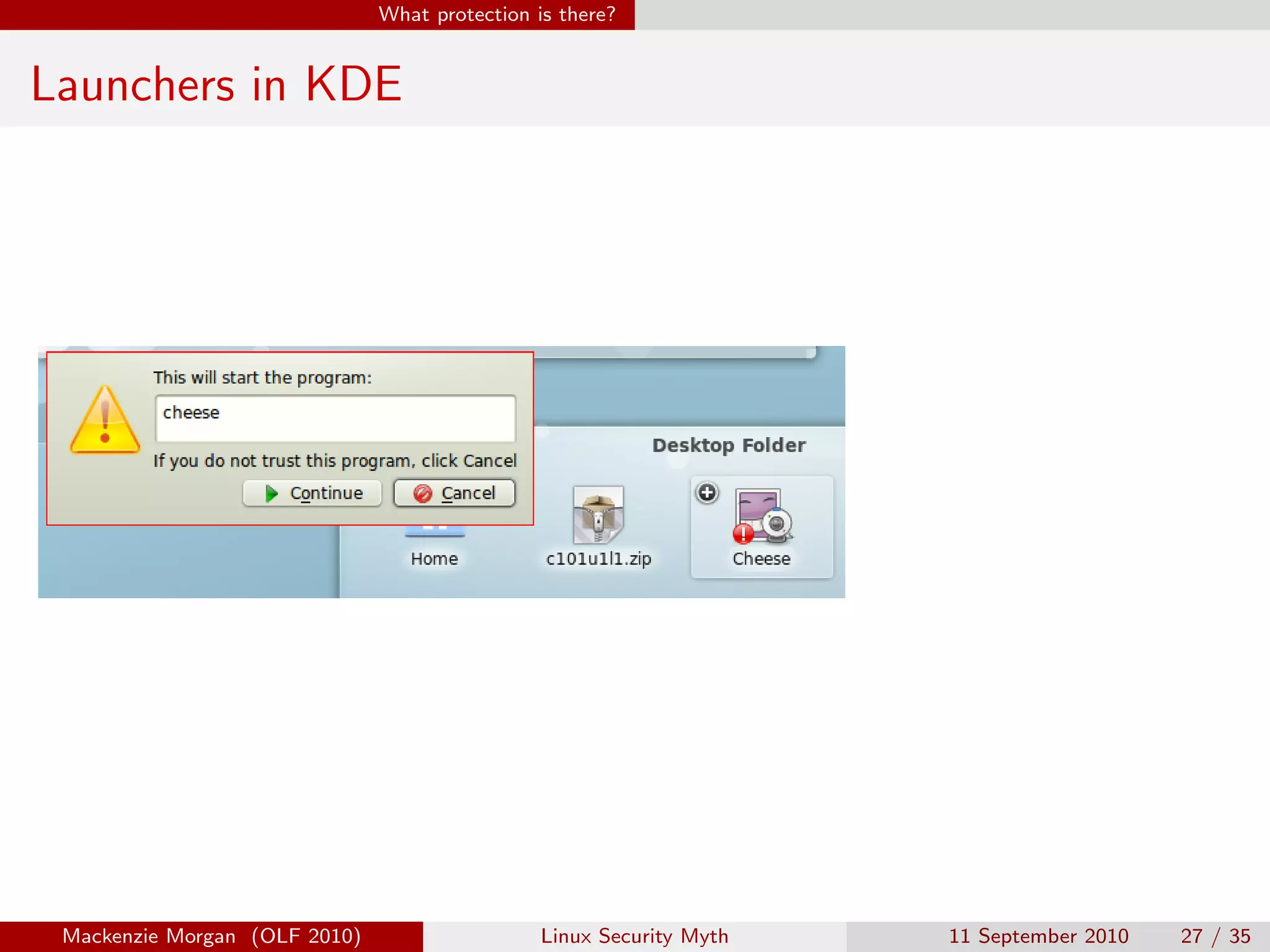
Task: Click the Home folder label
Action: [434, 558]
